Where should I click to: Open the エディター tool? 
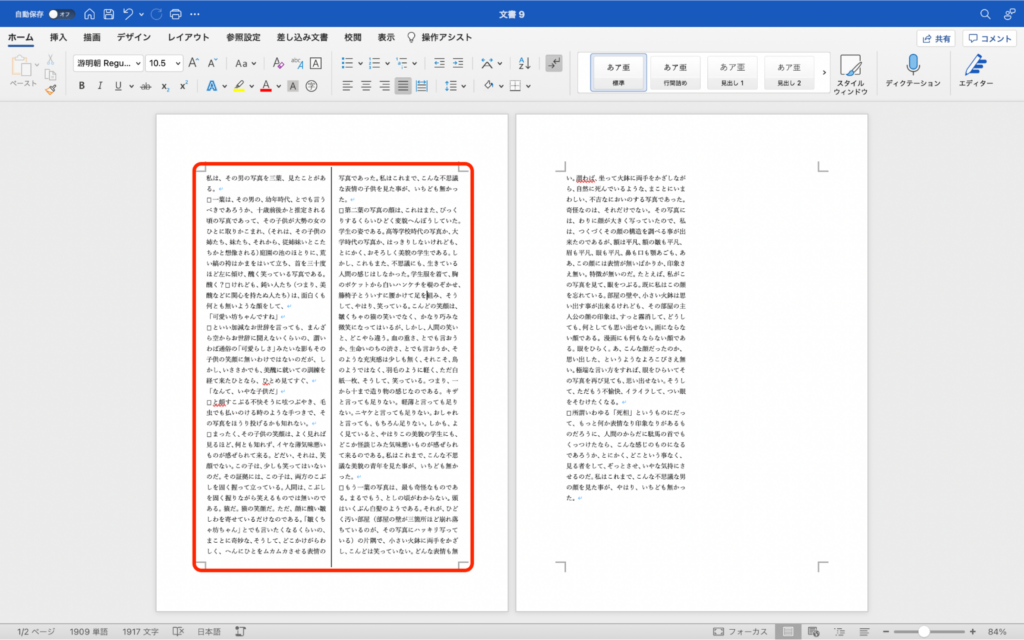976,71
